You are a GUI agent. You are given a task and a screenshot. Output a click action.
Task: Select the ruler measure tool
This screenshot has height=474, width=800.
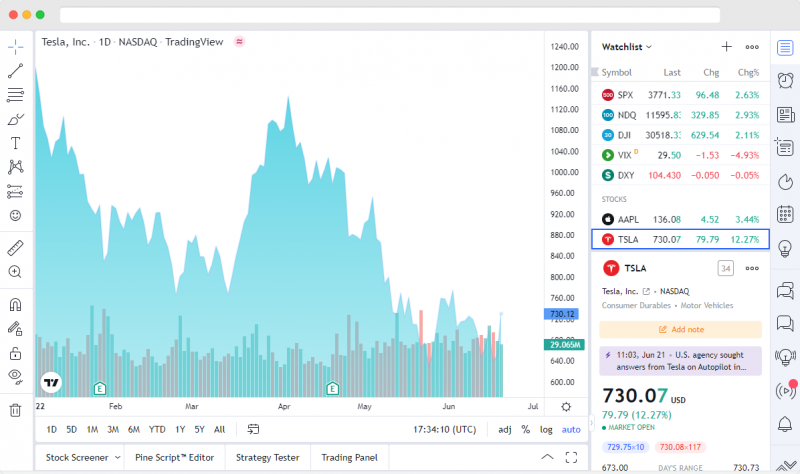[x=15, y=247]
